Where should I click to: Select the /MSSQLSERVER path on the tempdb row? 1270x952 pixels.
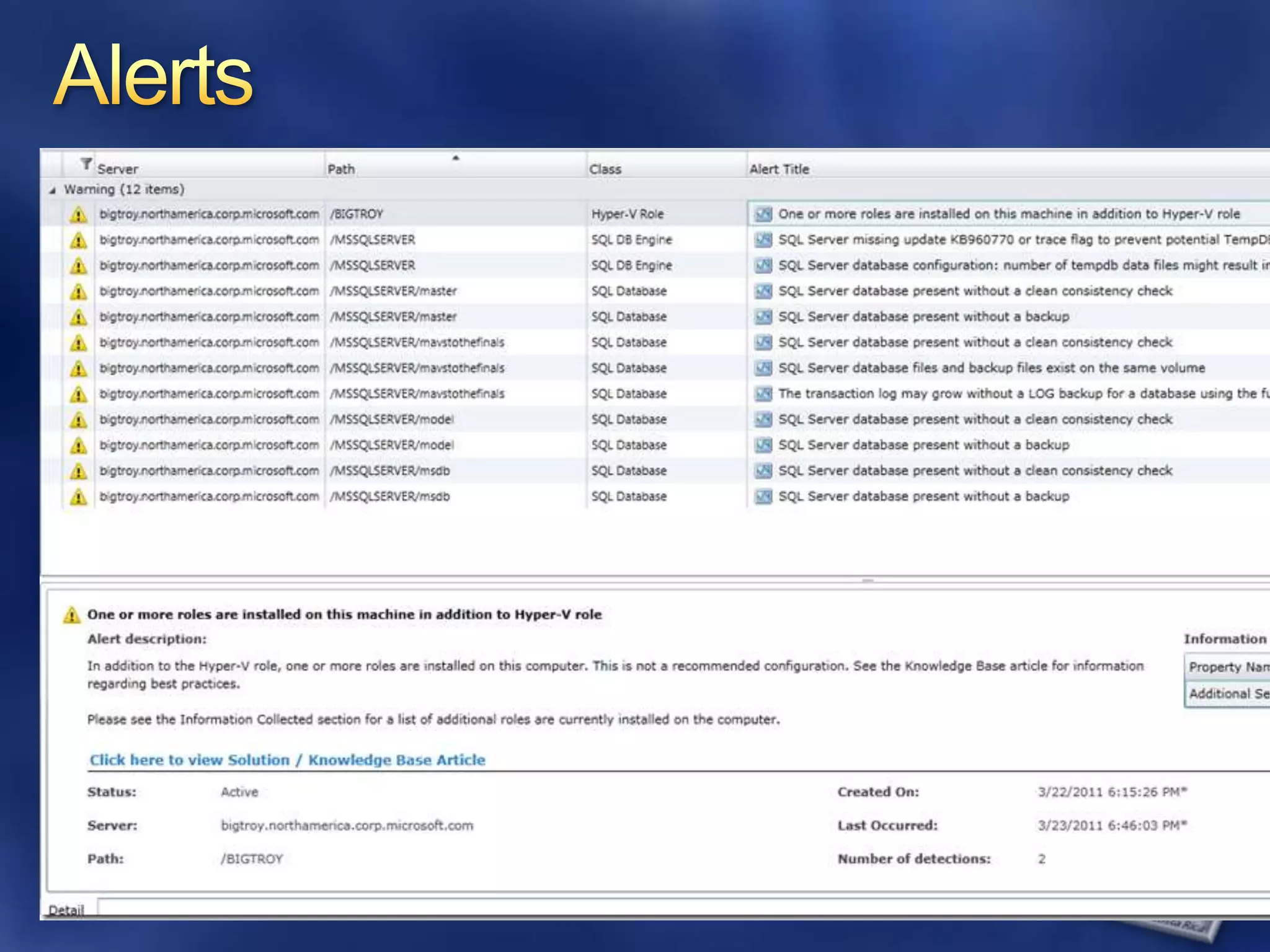pos(372,265)
